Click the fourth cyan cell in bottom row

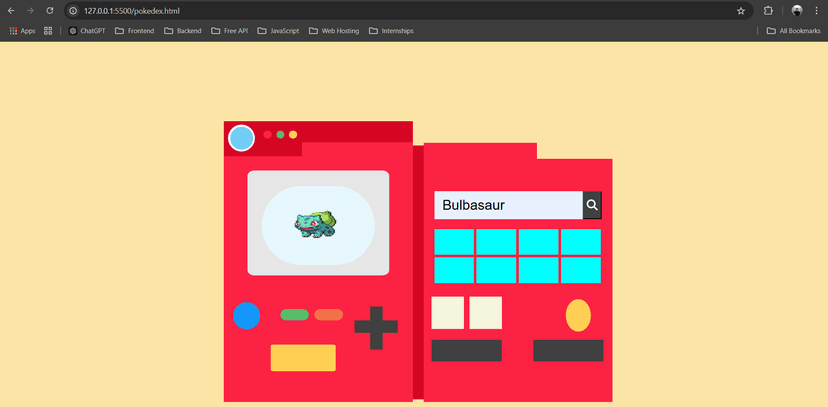581,270
